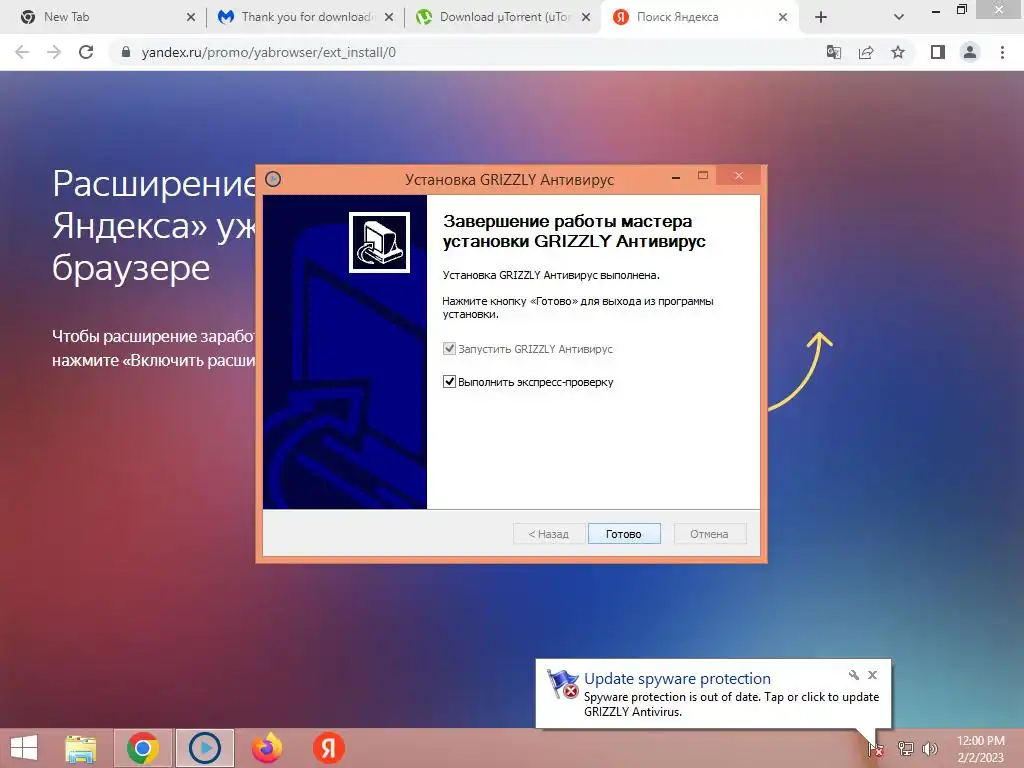Screen dimensions: 1024x768
Task: Launch Yandex Browser from taskbar
Action: (328, 748)
